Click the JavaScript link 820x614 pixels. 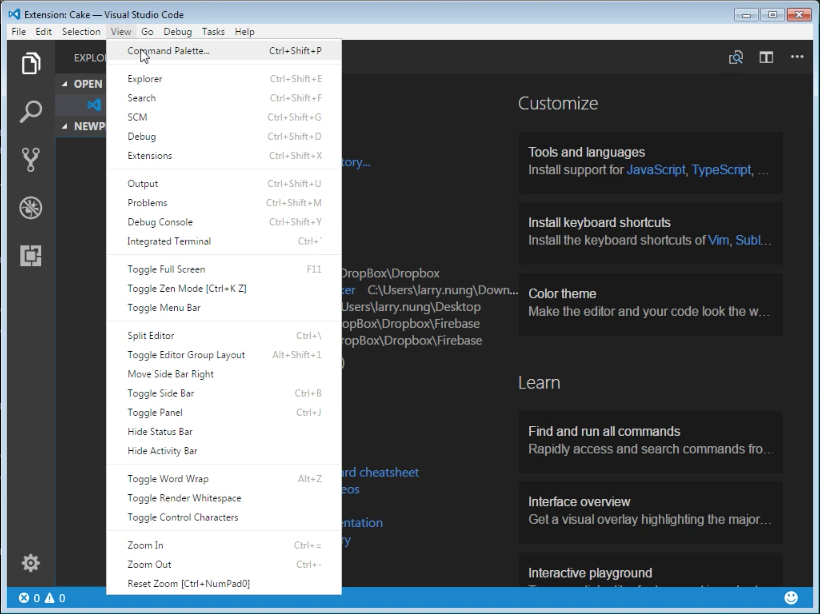click(x=656, y=169)
